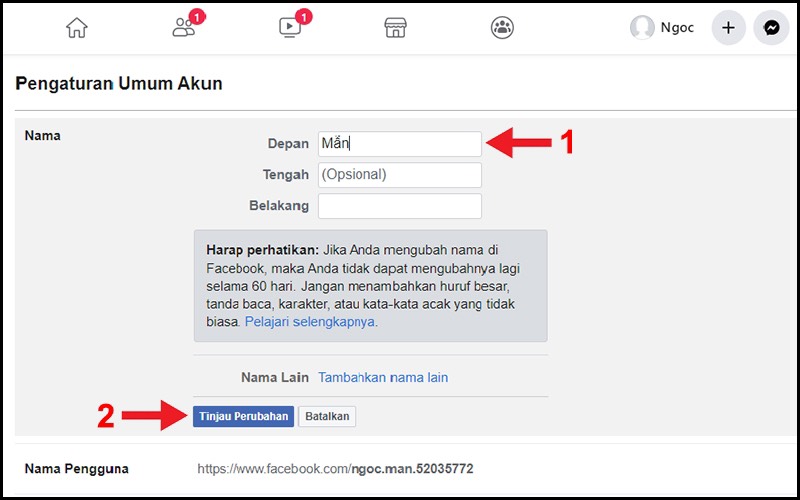Image resolution: width=800 pixels, height=500 pixels.
Task: Click Tambahkan nama lain link
Action: (x=383, y=378)
